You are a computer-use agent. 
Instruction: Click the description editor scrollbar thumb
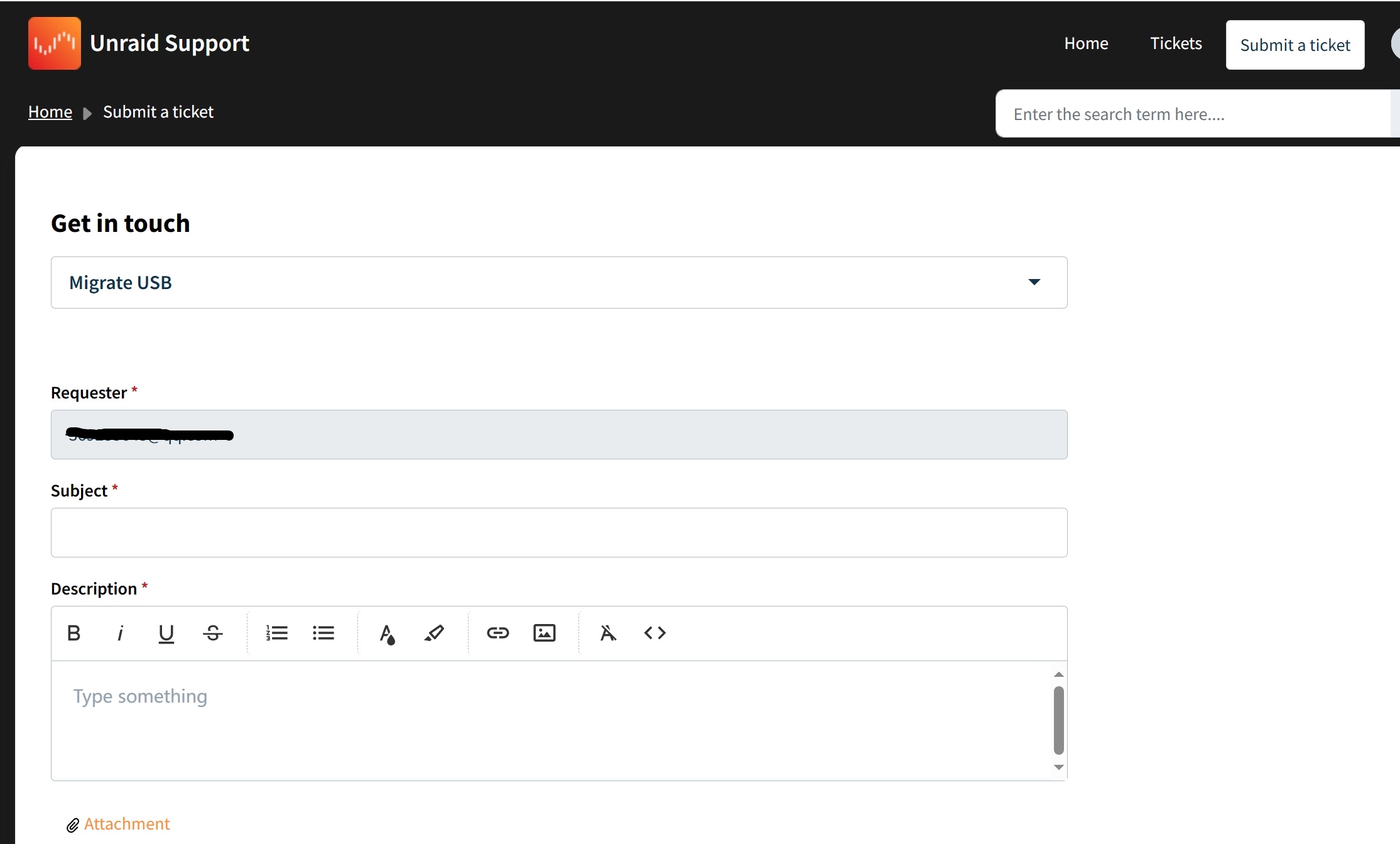tap(1059, 720)
